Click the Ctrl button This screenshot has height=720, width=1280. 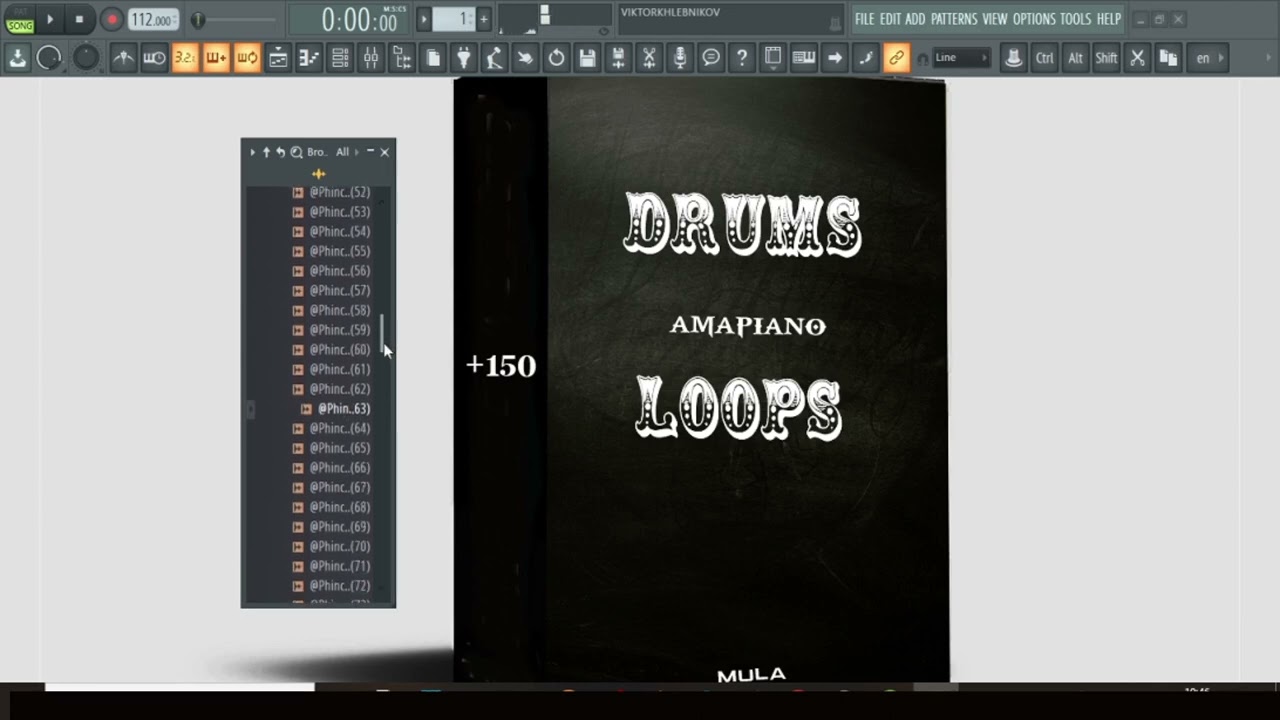[1044, 58]
